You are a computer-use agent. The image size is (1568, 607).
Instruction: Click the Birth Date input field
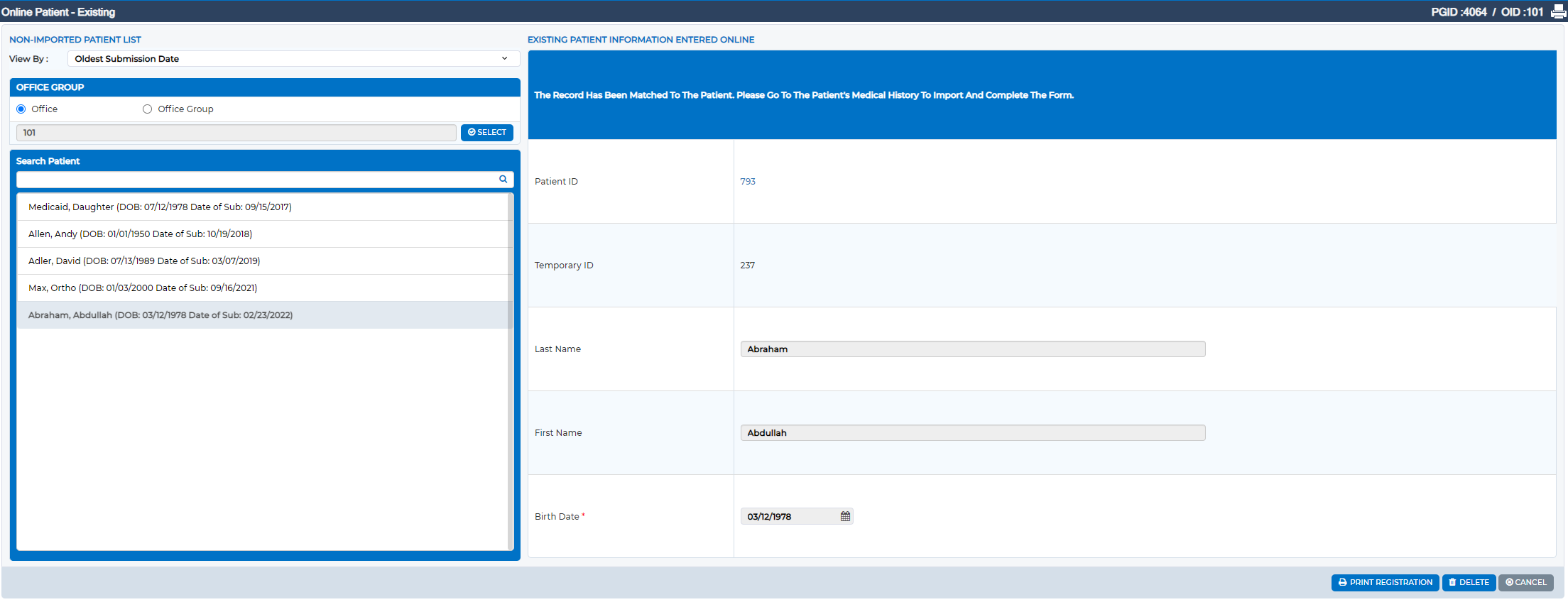790,516
